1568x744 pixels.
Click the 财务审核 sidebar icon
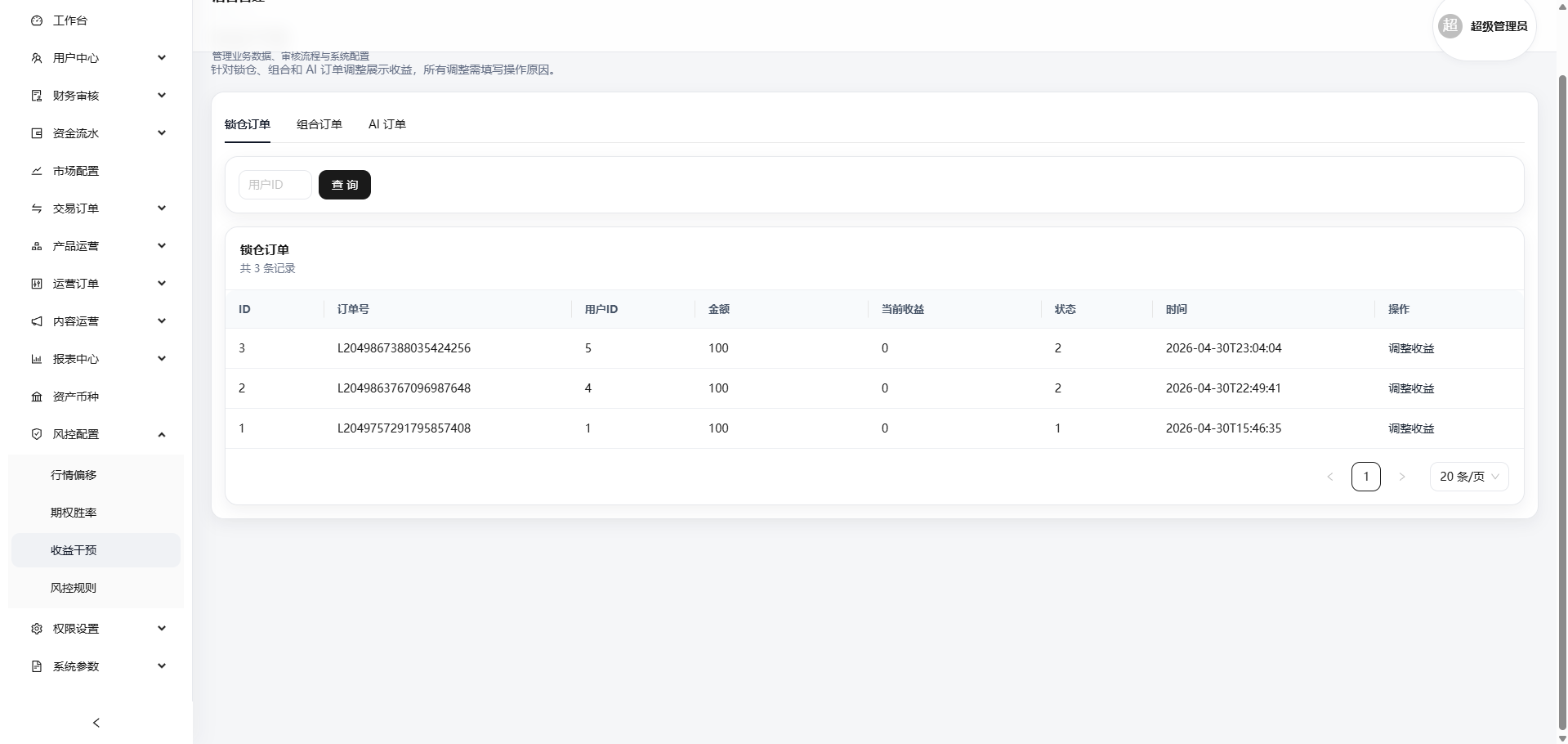click(37, 96)
